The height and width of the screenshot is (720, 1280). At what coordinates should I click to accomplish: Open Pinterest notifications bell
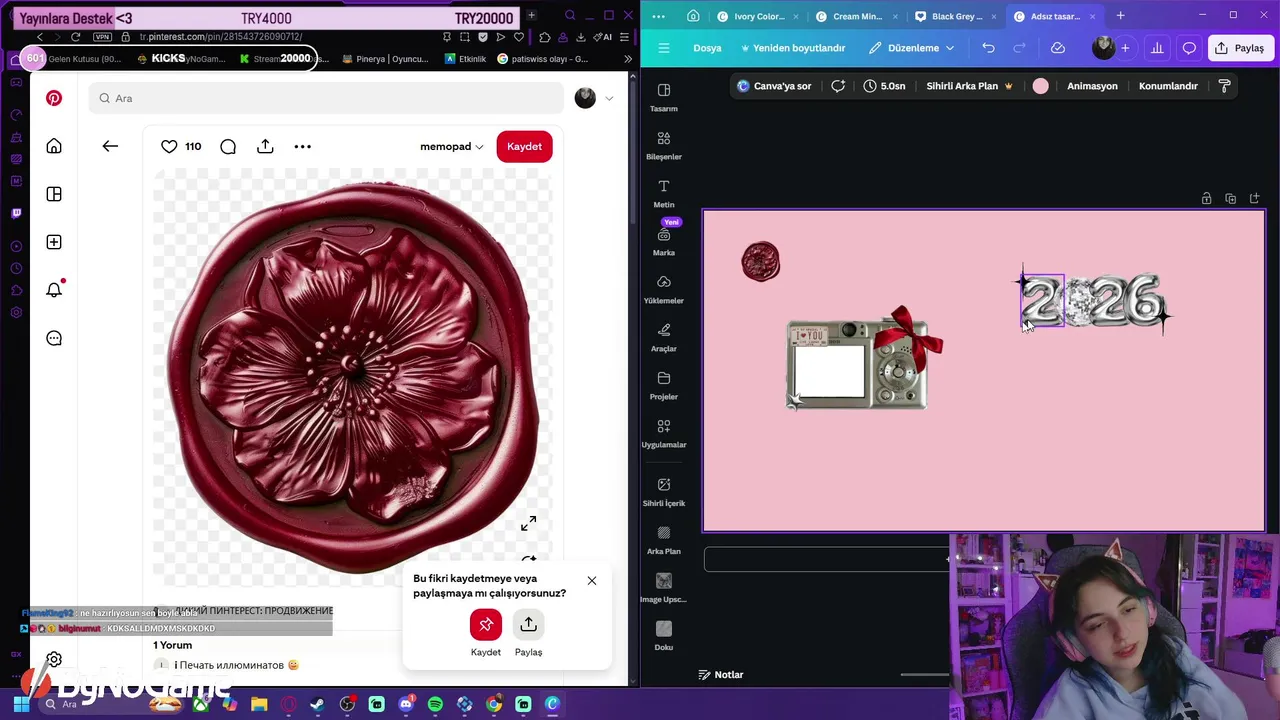[x=54, y=290]
